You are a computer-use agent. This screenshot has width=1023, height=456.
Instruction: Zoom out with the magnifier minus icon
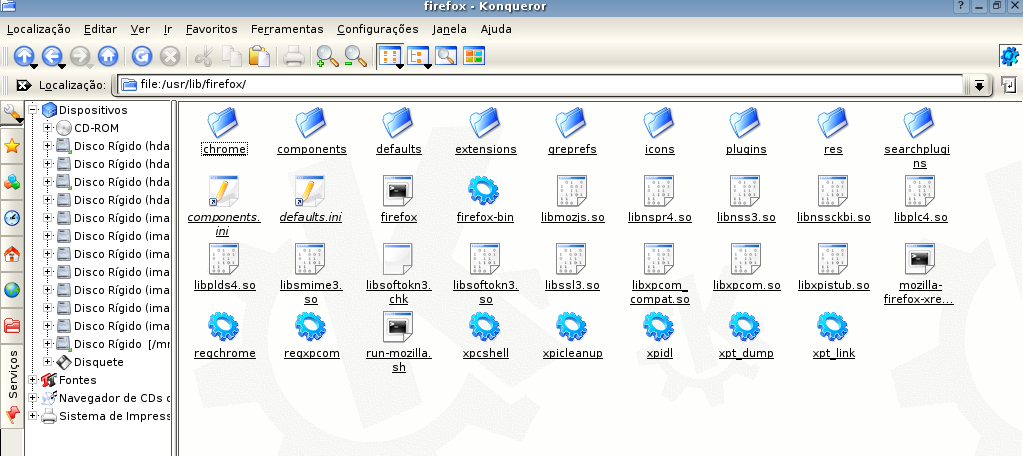[356, 56]
